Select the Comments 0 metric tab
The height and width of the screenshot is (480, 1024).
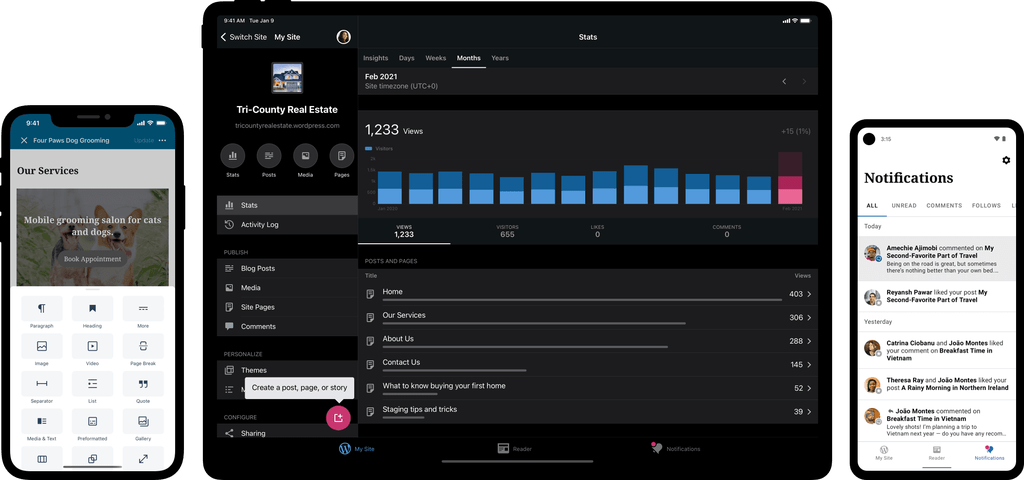pos(727,231)
